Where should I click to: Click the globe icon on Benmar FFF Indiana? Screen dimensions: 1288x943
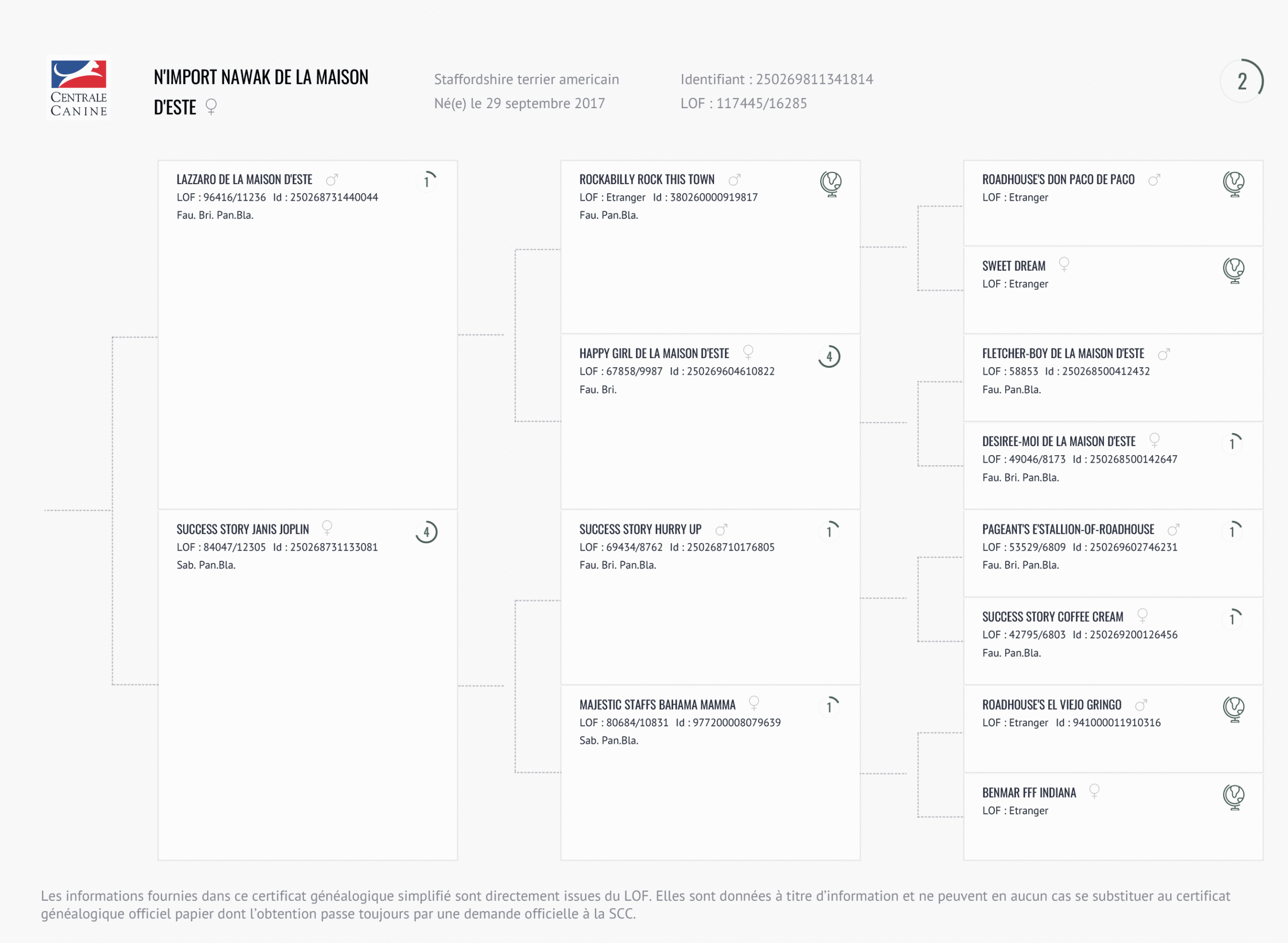click(1234, 797)
